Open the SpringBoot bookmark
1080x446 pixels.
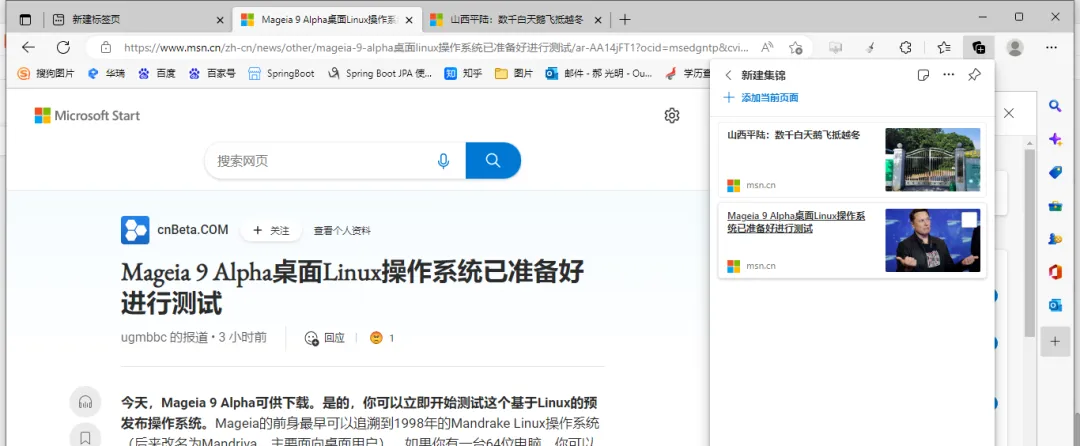281,73
